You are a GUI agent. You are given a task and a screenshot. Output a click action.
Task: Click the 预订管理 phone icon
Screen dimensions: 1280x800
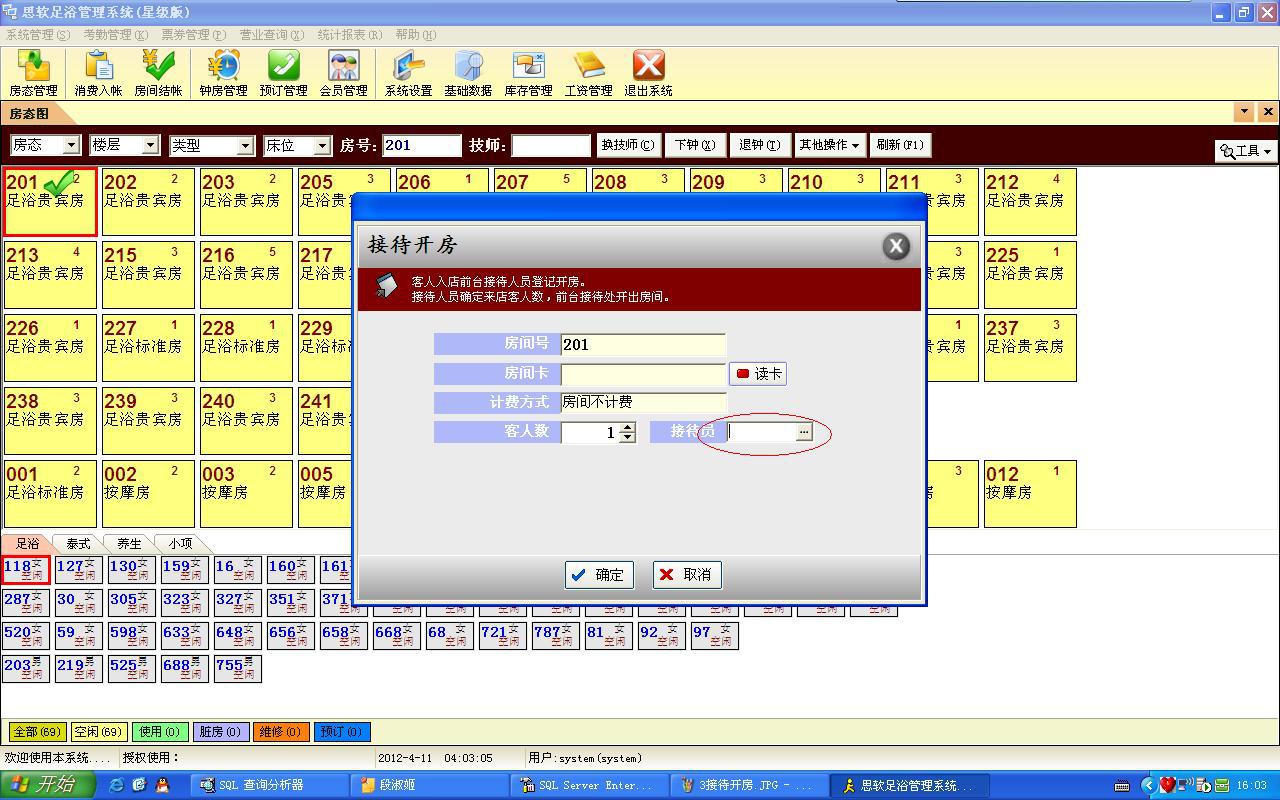pyautogui.click(x=283, y=73)
